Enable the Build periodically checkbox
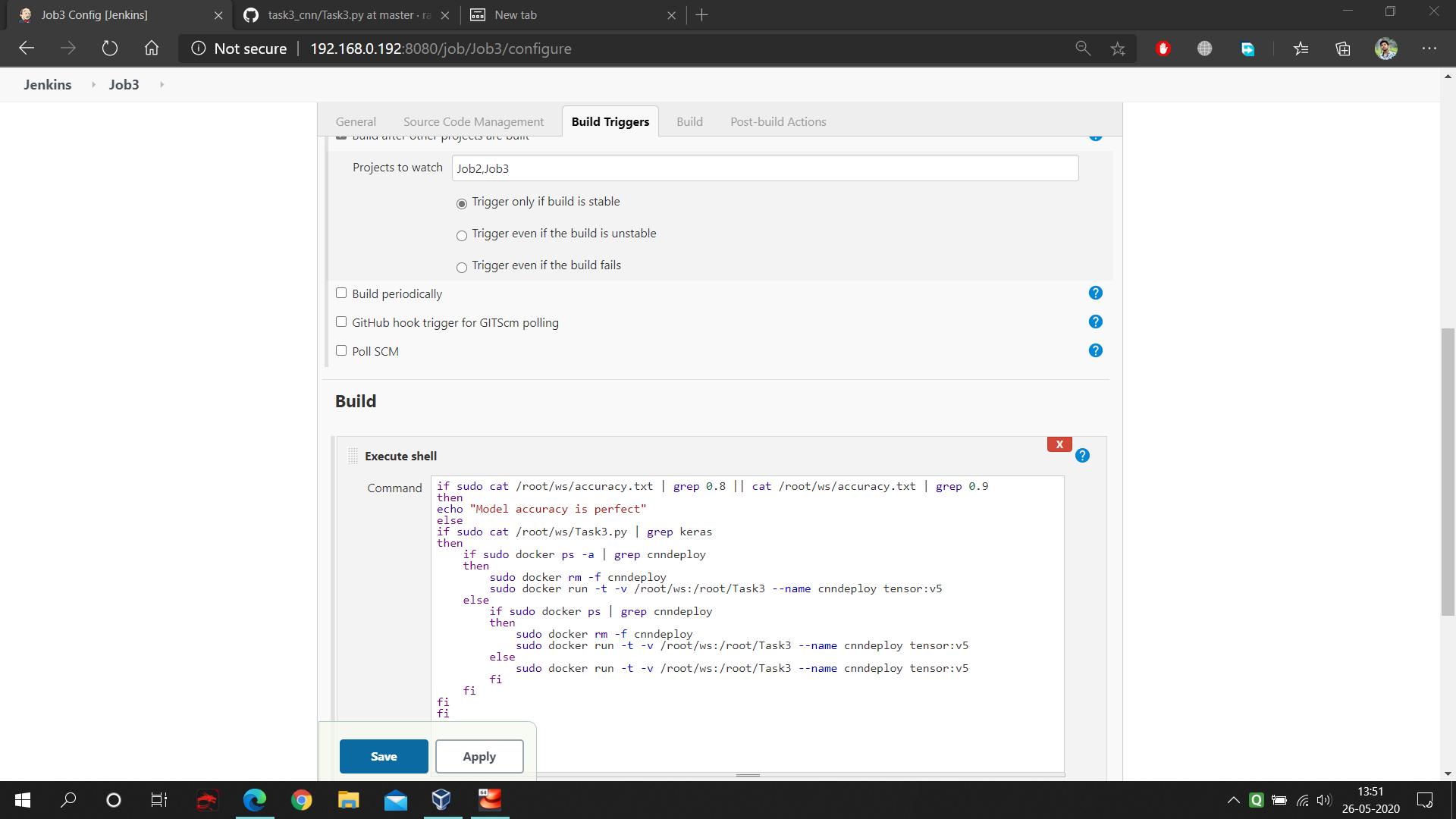This screenshot has width=1456, height=819. coord(341,293)
